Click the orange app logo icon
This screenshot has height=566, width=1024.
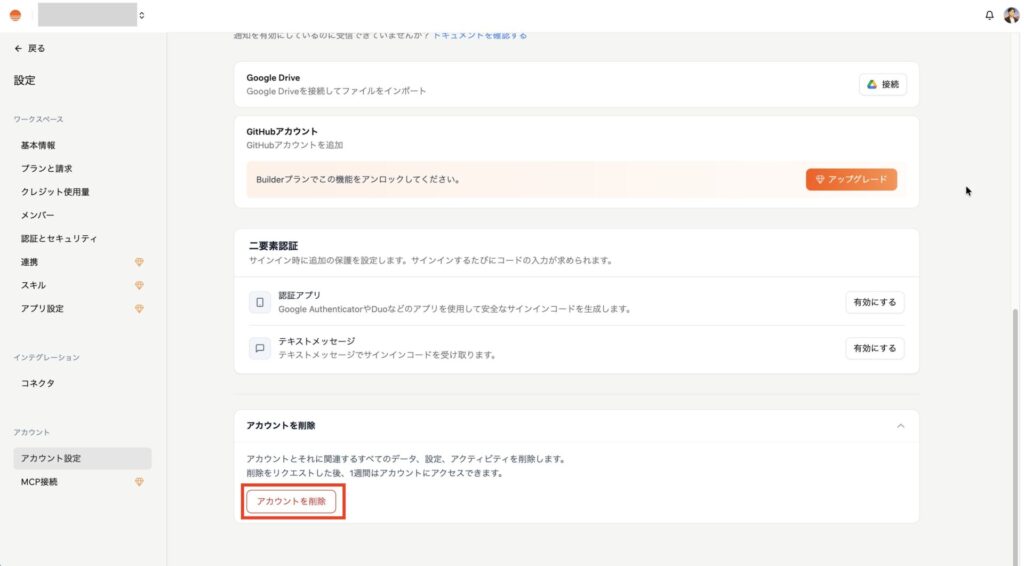click(15, 15)
